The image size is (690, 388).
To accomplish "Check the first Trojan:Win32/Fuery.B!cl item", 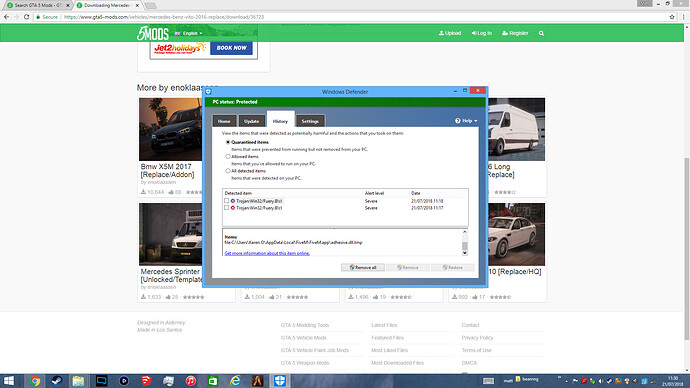I will tap(227, 201).
